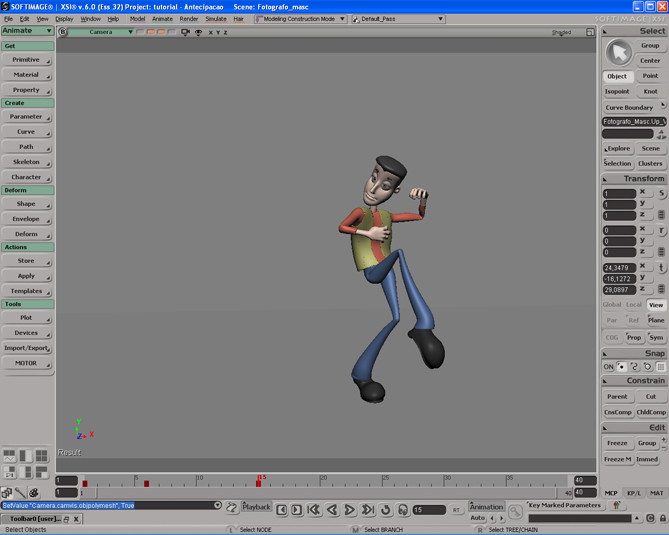
Task: Click the red keyframe marker at frame 15
Action: [x=258, y=484]
